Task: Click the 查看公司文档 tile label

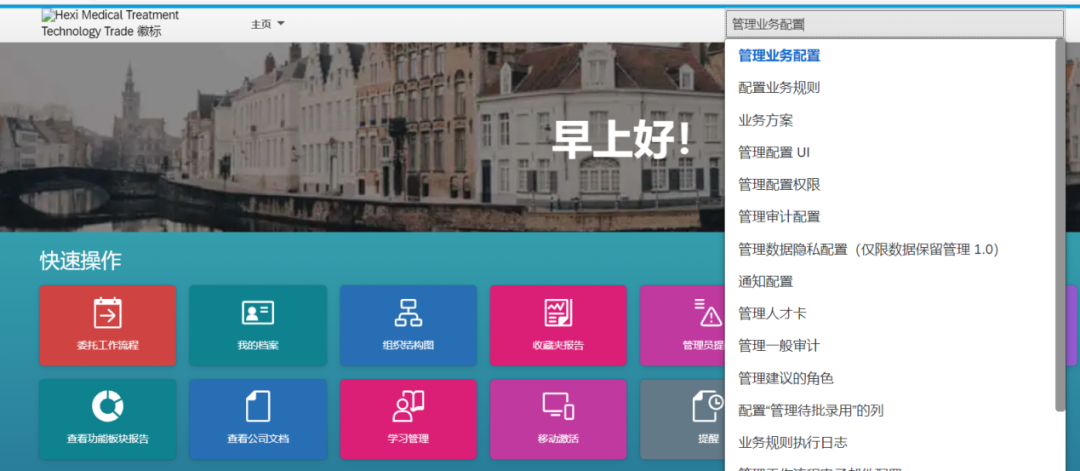Action: pos(258,439)
